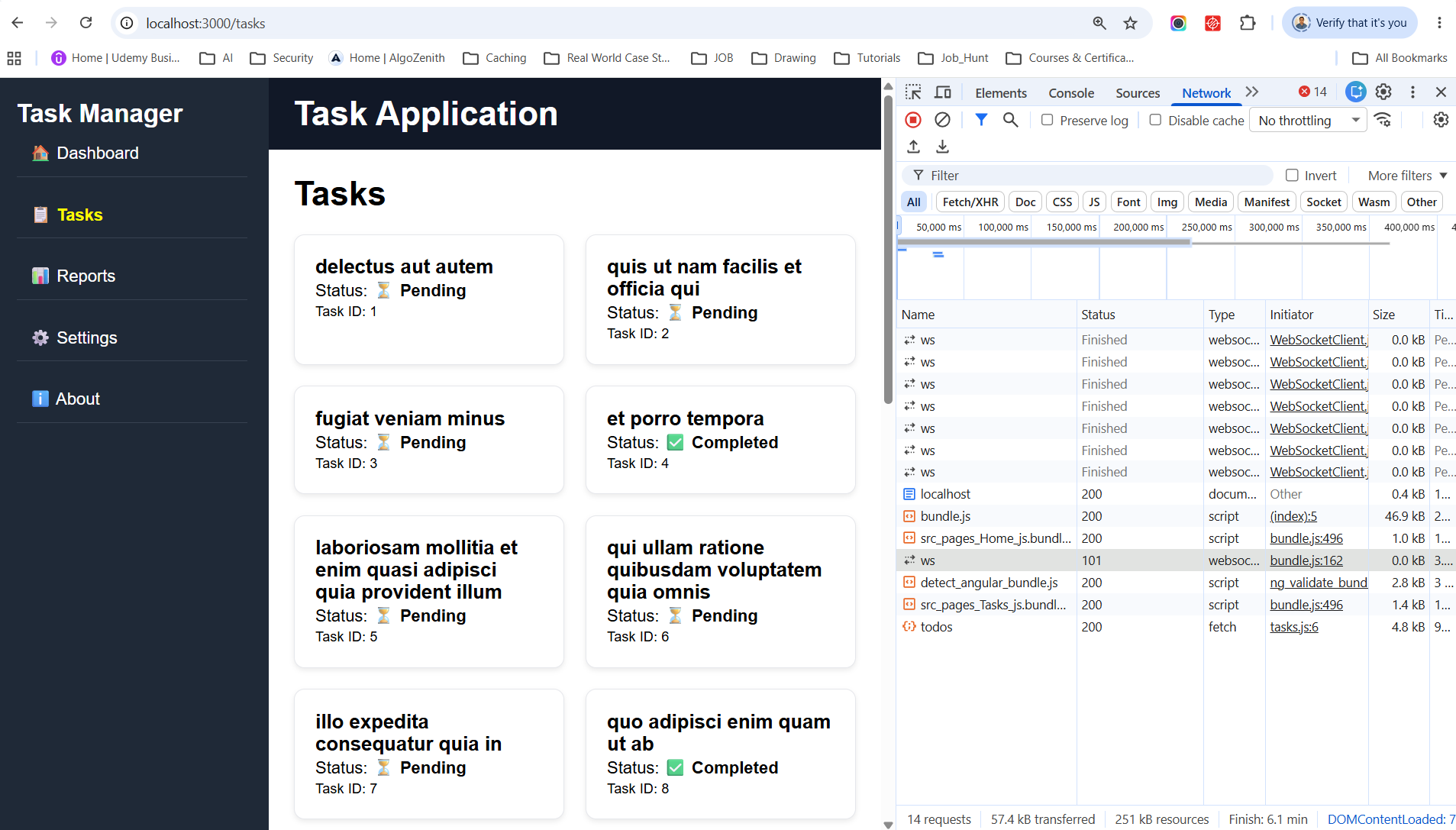
Task: Click the zoom magnifier in address bar
Action: (1099, 23)
